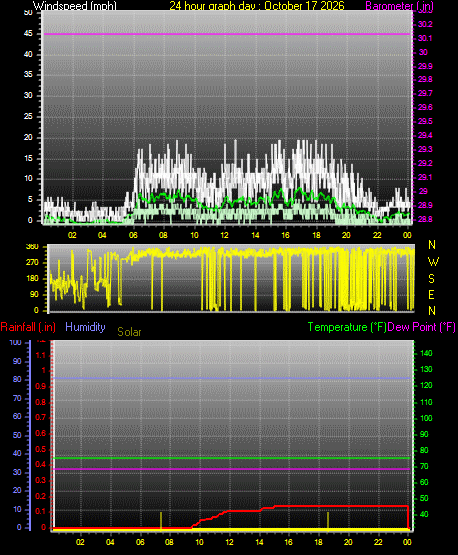This screenshot has height=555, width=458.
Task: Click the '0.9' rainfall axis value
Action: pyautogui.click(x=41, y=386)
